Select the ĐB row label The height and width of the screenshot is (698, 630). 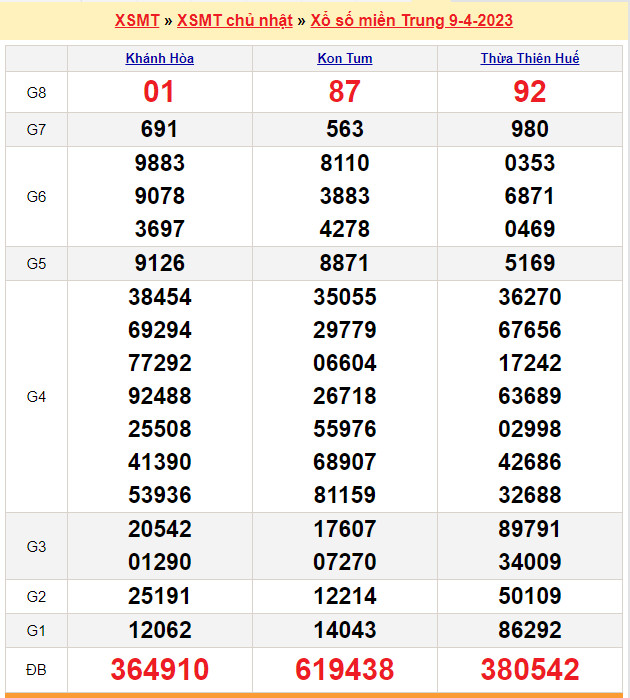[x=37, y=669]
